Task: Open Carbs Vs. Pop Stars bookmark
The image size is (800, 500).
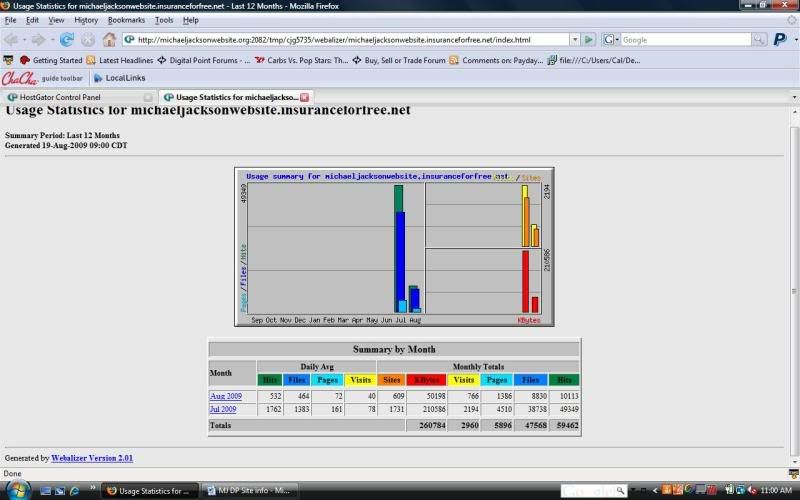Action: click(x=302, y=60)
